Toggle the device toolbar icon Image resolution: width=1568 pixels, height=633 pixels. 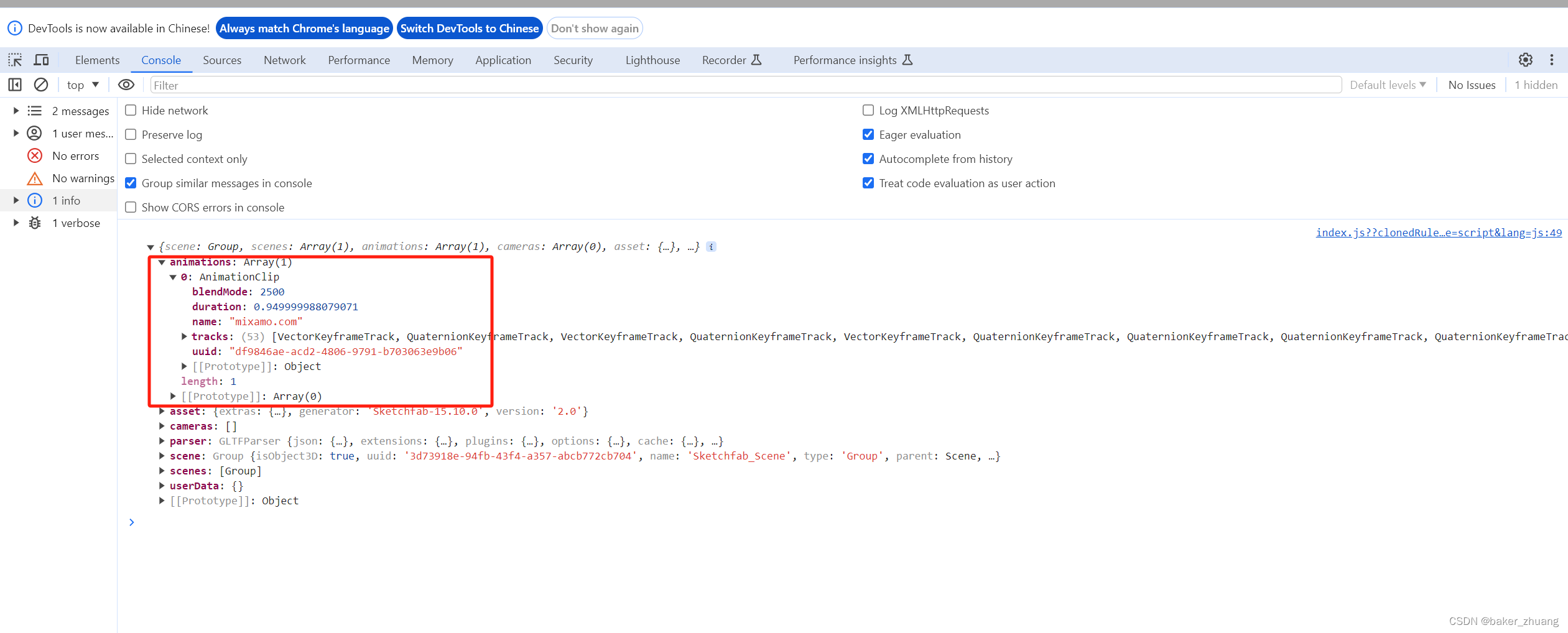[x=41, y=60]
